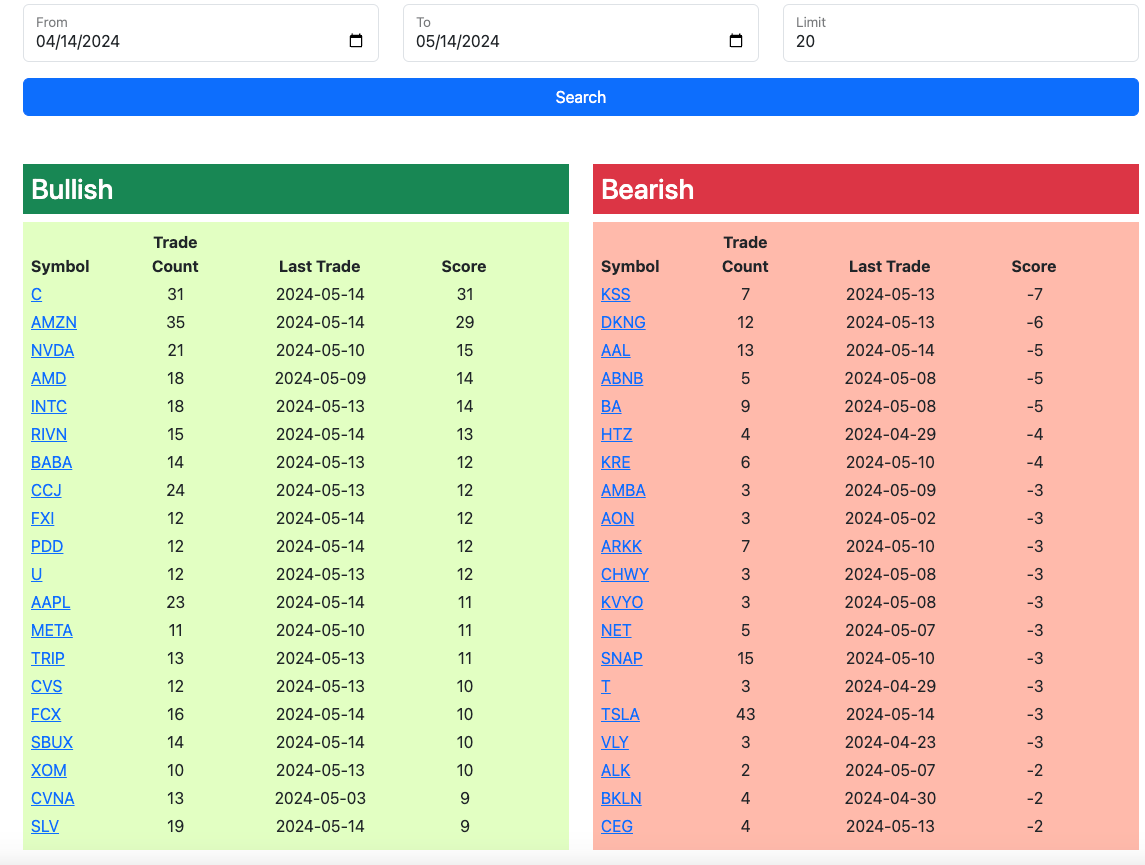Click the Bullish table Score column header

tap(464, 266)
